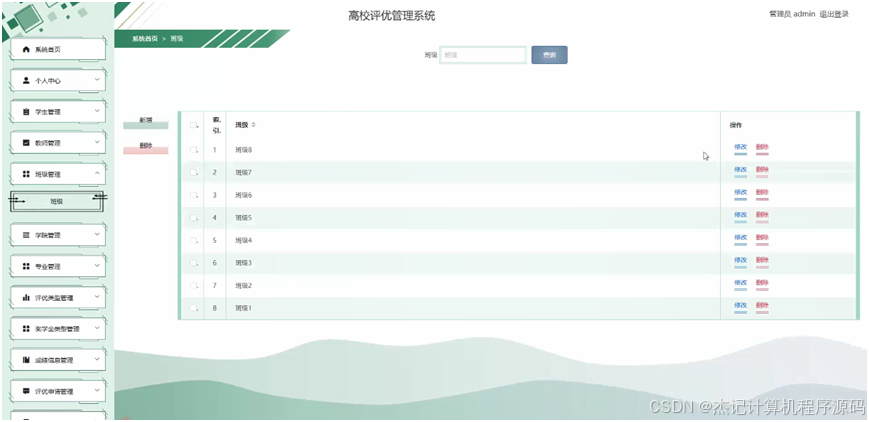This screenshot has width=869, height=422.
Task: Click 修改 on the 班级7 row
Action: click(x=740, y=170)
